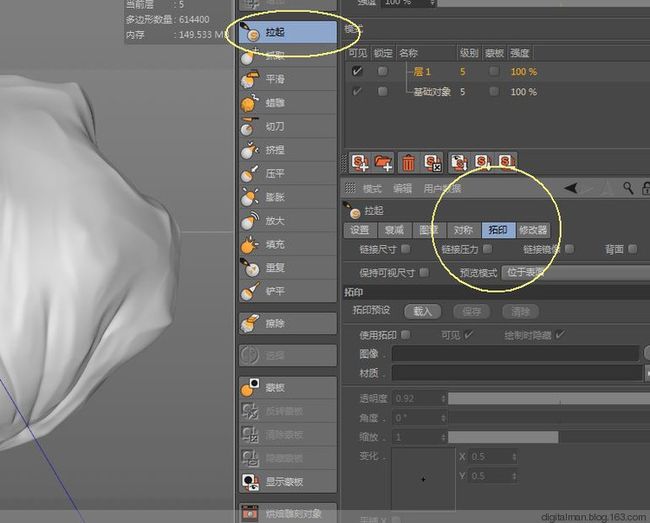
Task: Clear the layer with the S-and-X icon
Action: pos(432,162)
